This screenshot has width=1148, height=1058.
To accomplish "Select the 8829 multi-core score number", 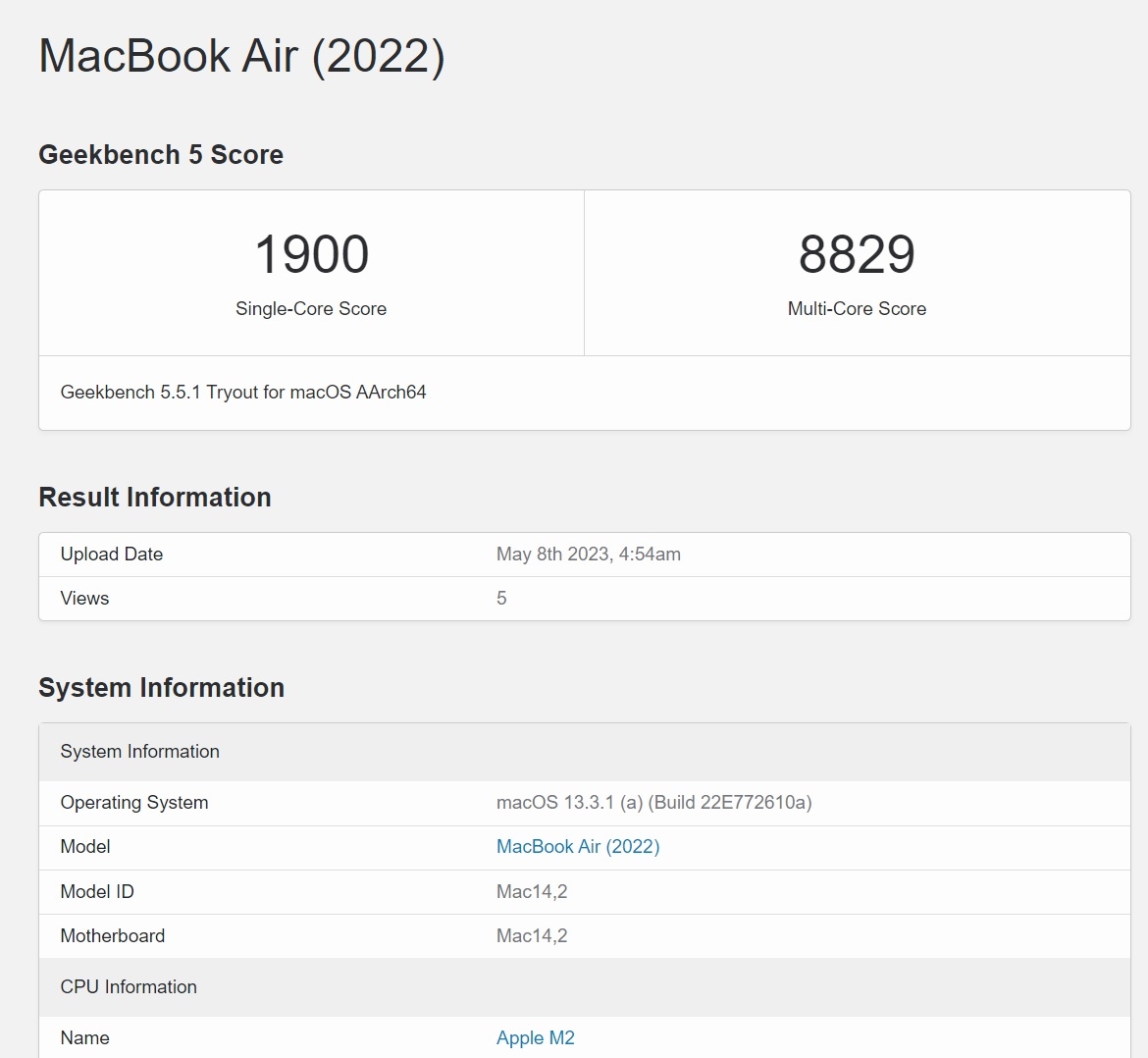I will click(x=857, y=254).
